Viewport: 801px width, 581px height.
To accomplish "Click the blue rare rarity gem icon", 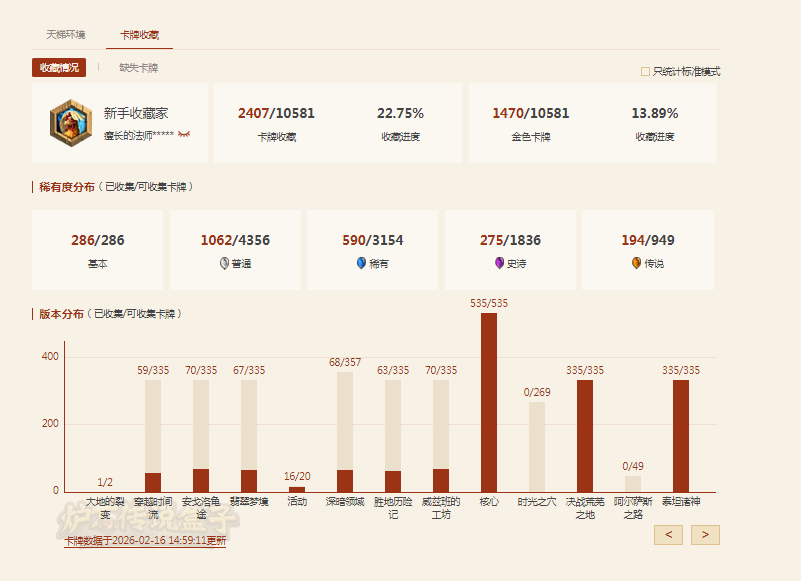I will click(x=361, y=263).
